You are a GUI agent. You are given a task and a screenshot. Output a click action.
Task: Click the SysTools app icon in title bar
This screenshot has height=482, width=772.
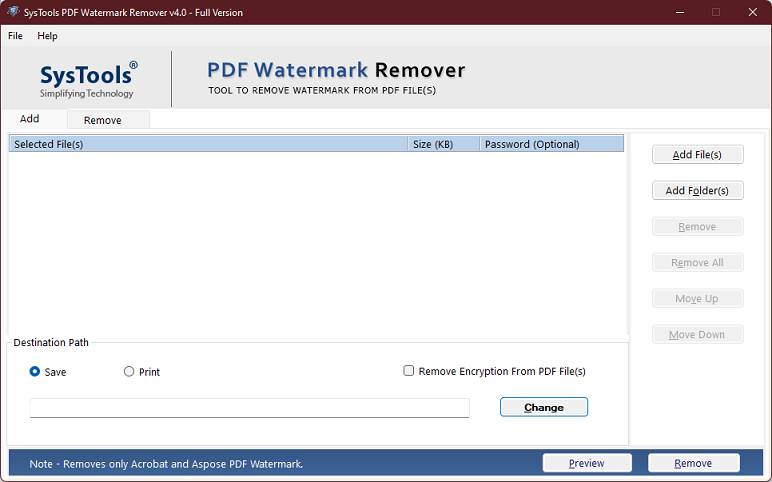click(x=13, y=11)
